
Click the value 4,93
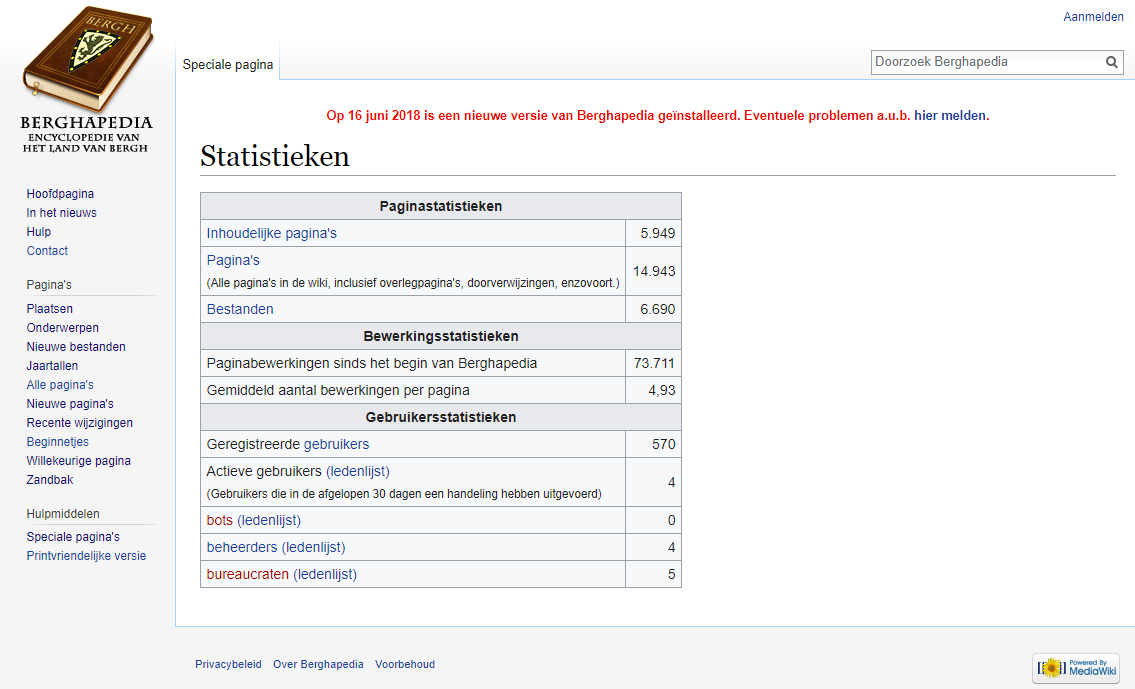click(662, 390)
